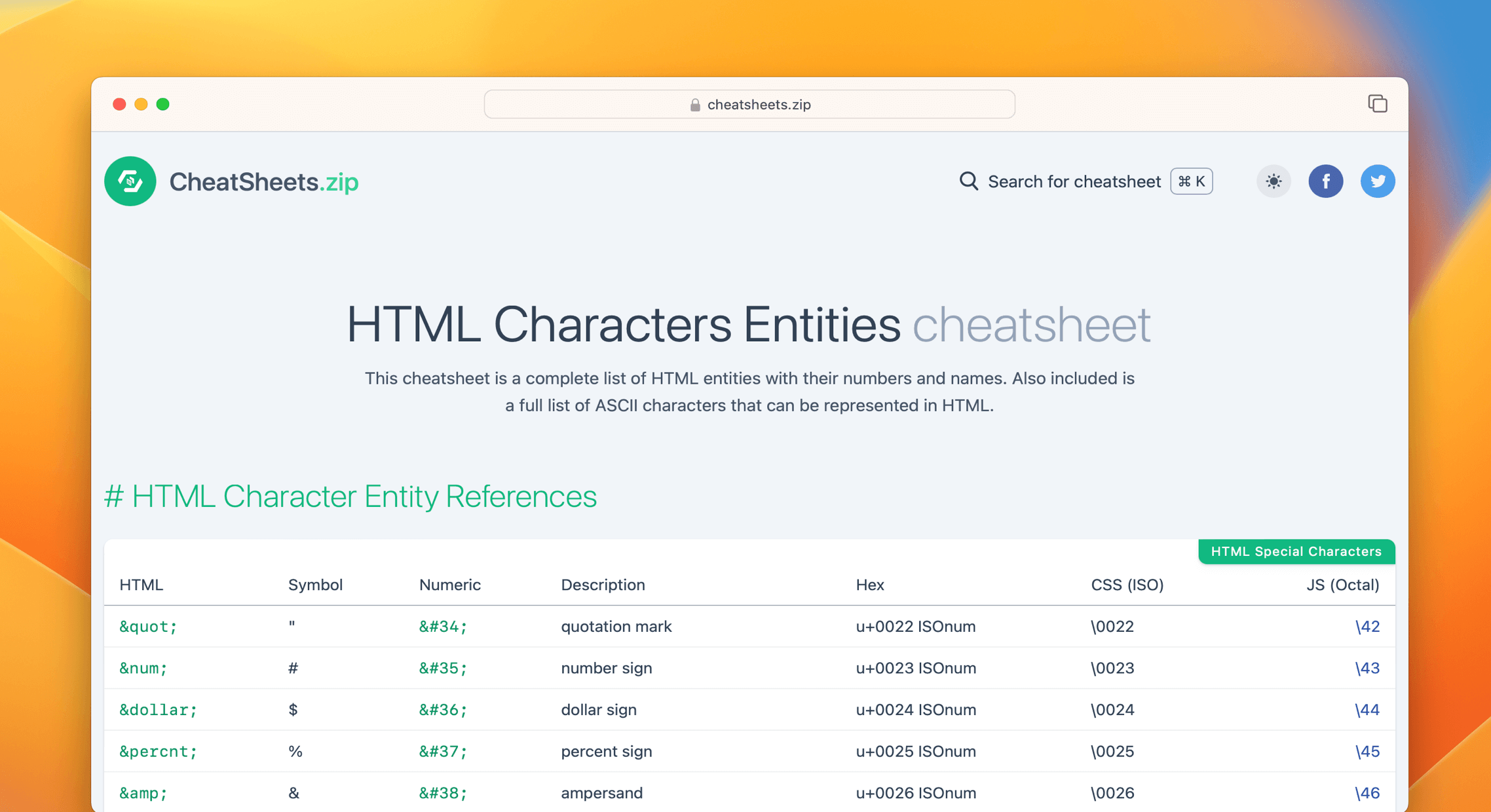Click the &dollar; entity code
Image resolution: width=1491 pixels, height=812 pixels.
pos(158,710)
